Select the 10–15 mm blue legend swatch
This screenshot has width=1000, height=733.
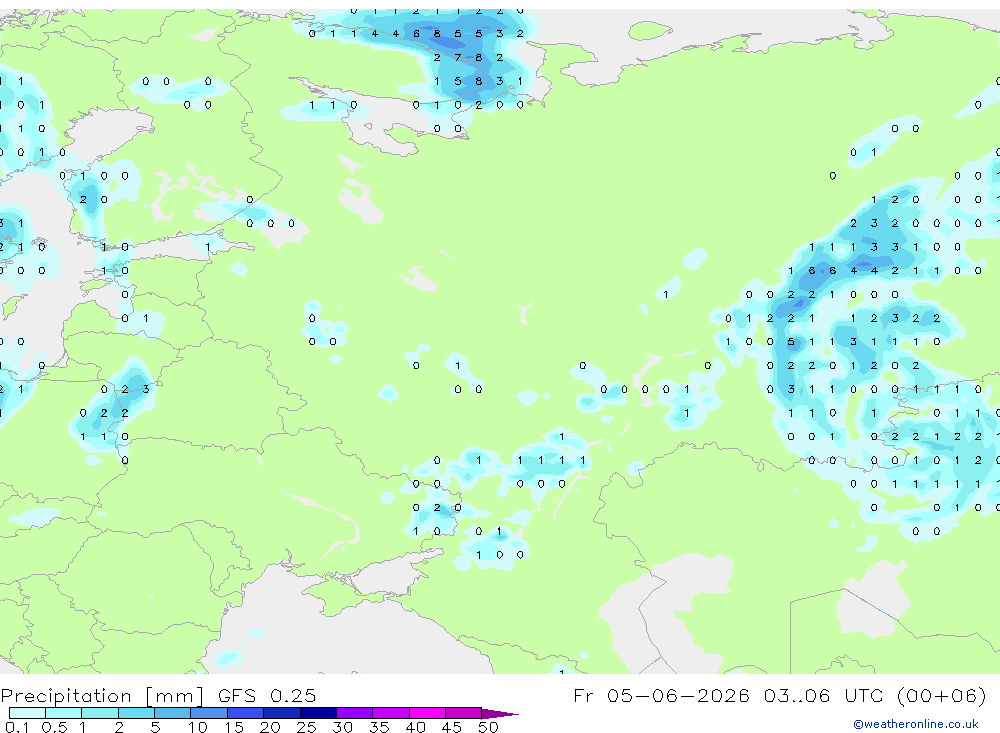click(x=209, y=713)
